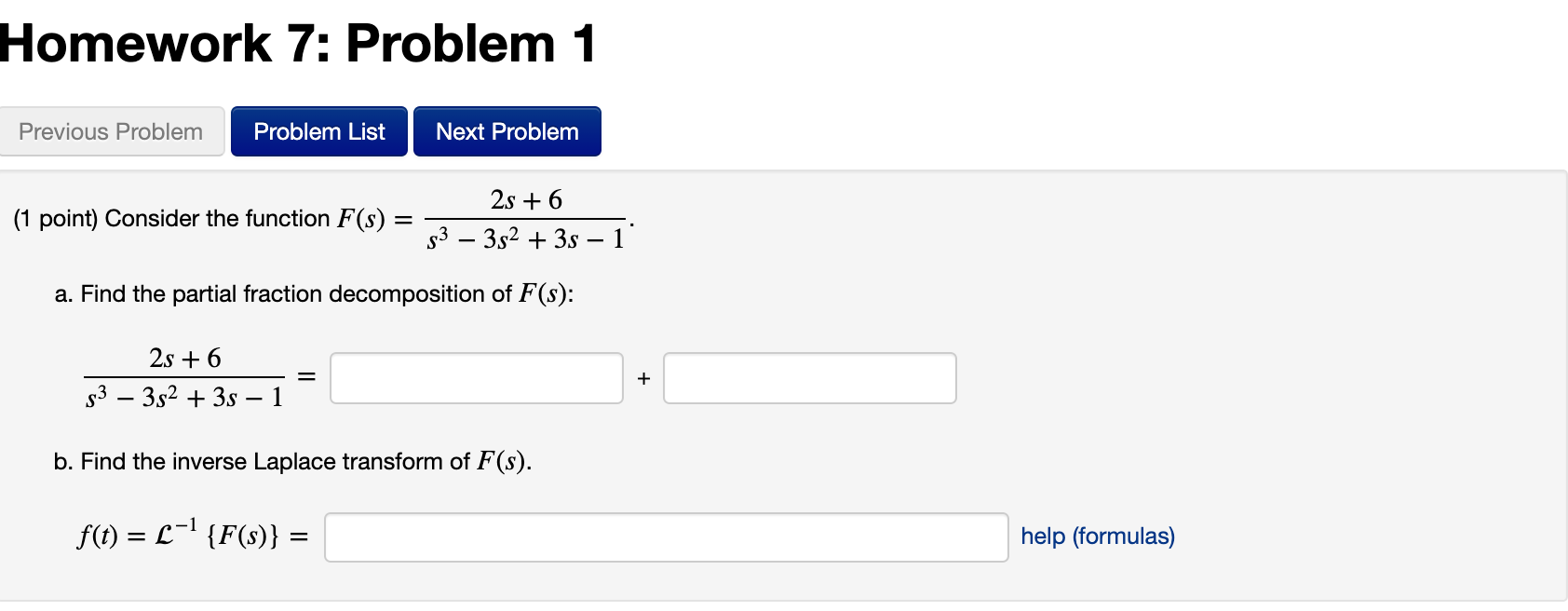This screenshot has height=611, width=1568.
Task: Click the problem statement area
Action: click(x=317, y=219)
